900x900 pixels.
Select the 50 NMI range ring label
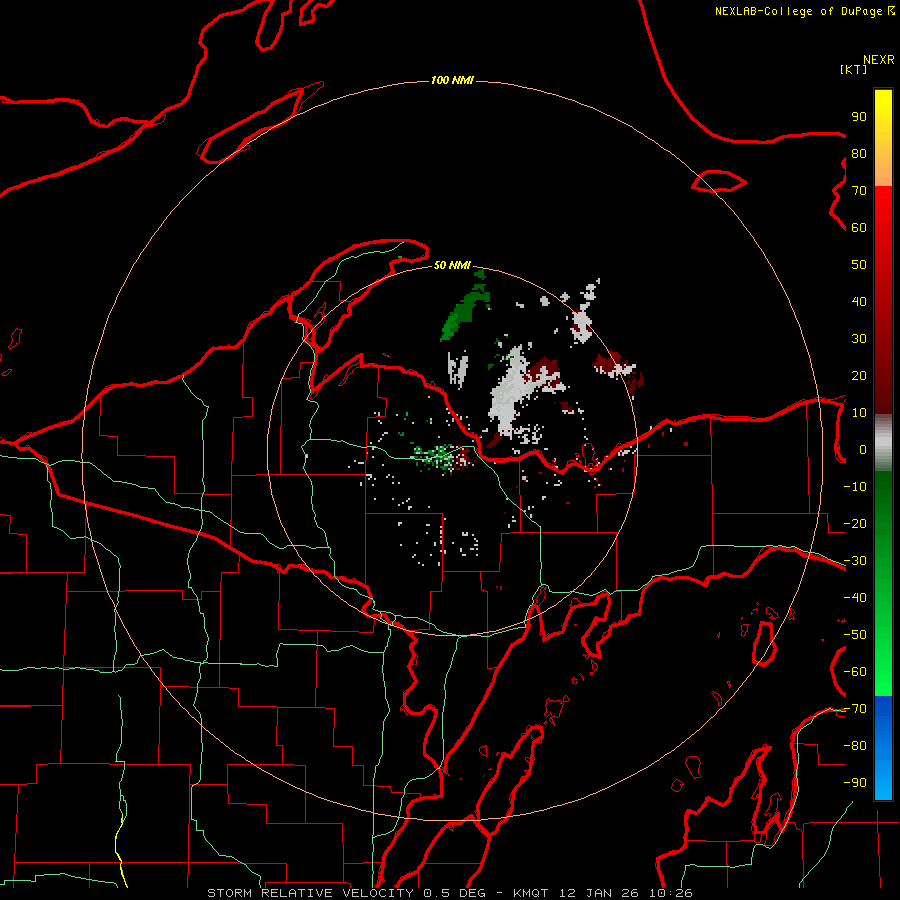click(452, 265)
